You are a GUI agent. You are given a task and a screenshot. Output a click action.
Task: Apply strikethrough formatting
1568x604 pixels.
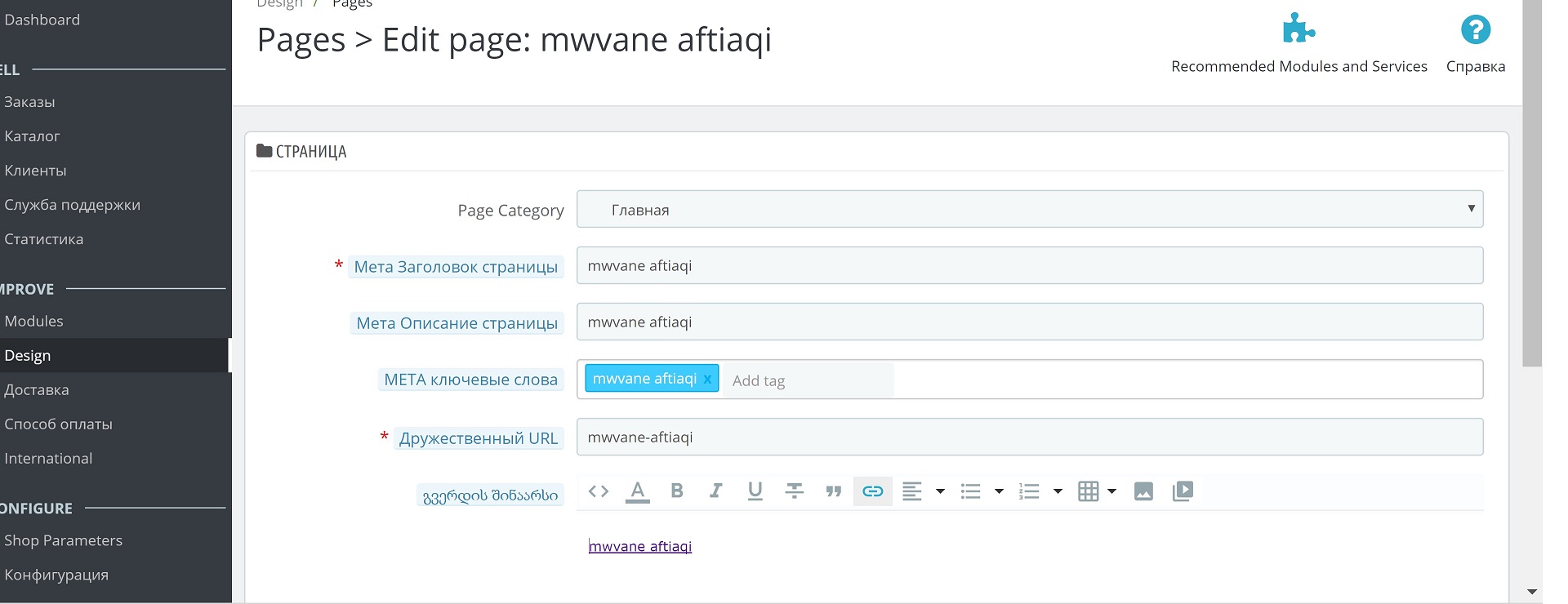click(x=794, y=491)
